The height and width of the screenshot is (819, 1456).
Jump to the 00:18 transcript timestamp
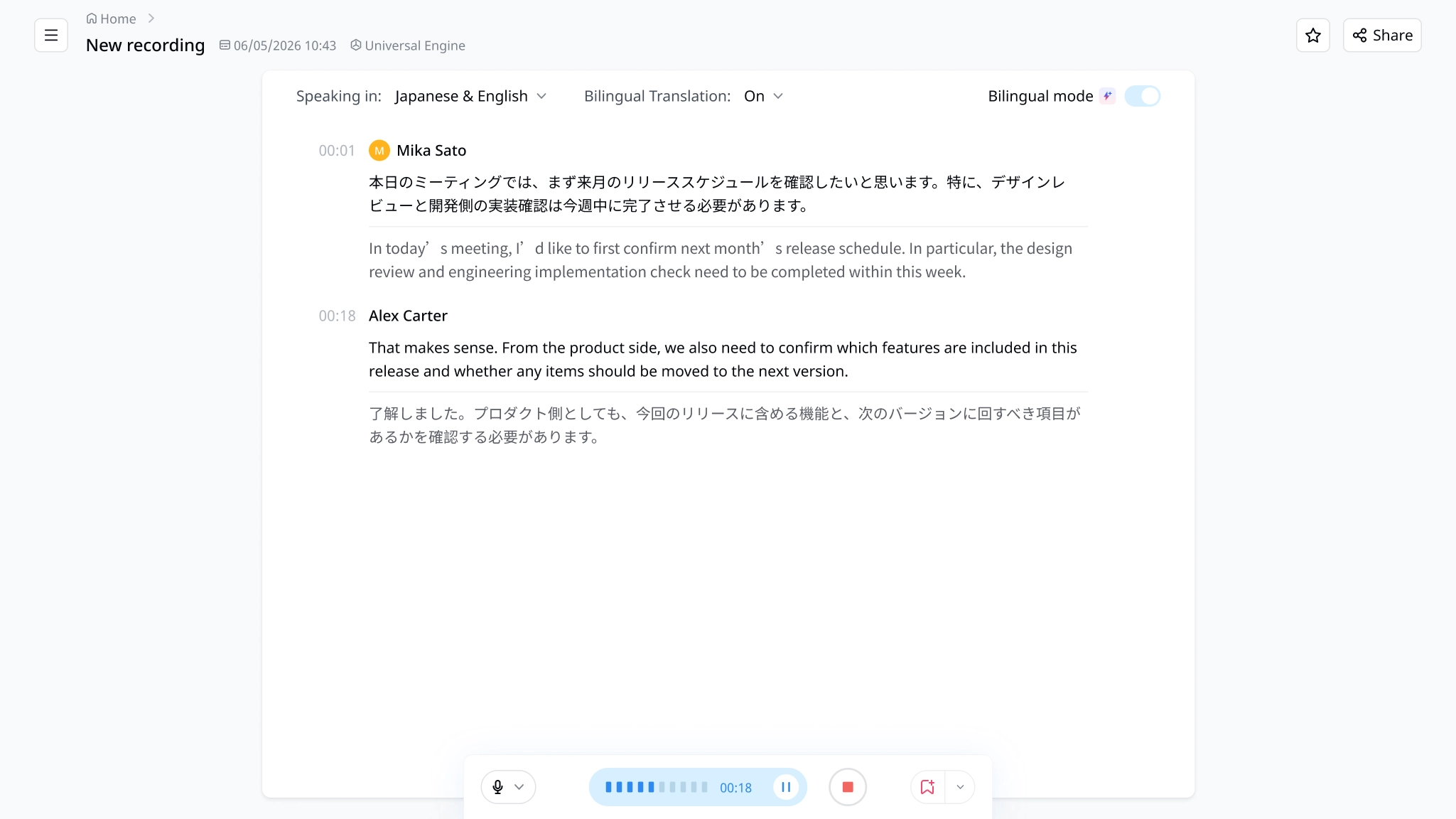click(337, 316)
